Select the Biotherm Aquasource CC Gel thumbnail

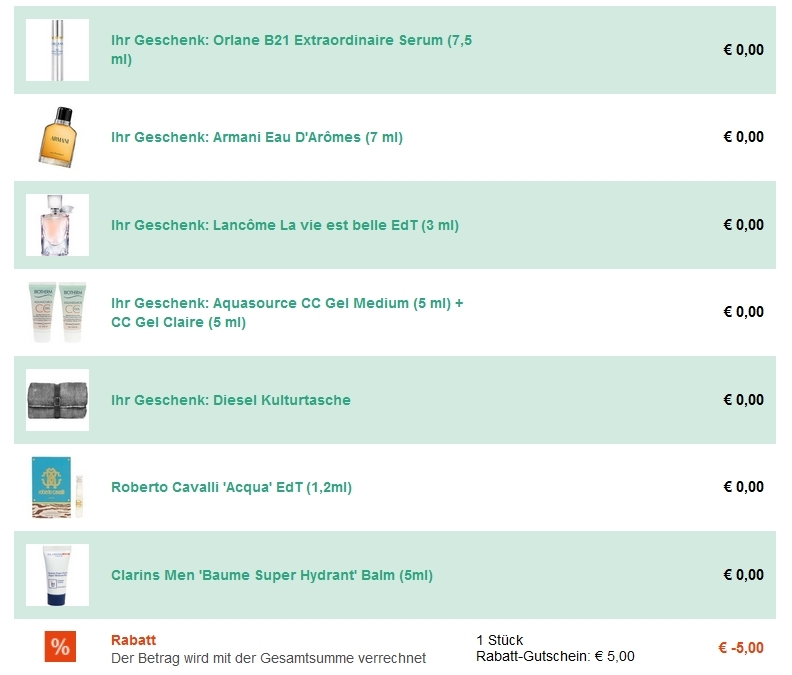57,312
